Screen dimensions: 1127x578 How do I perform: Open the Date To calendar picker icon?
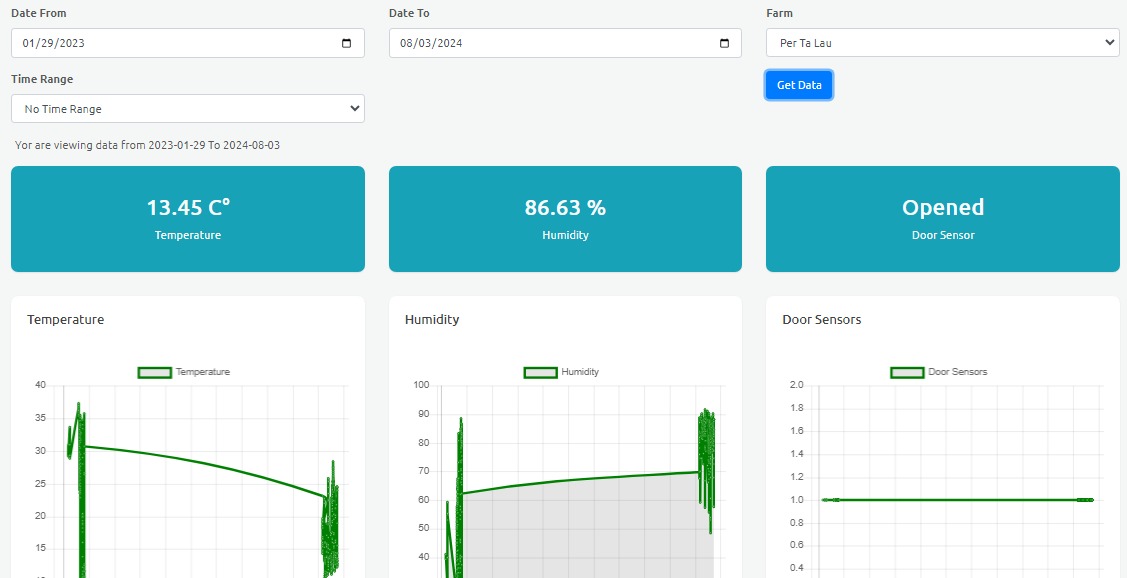724,43
